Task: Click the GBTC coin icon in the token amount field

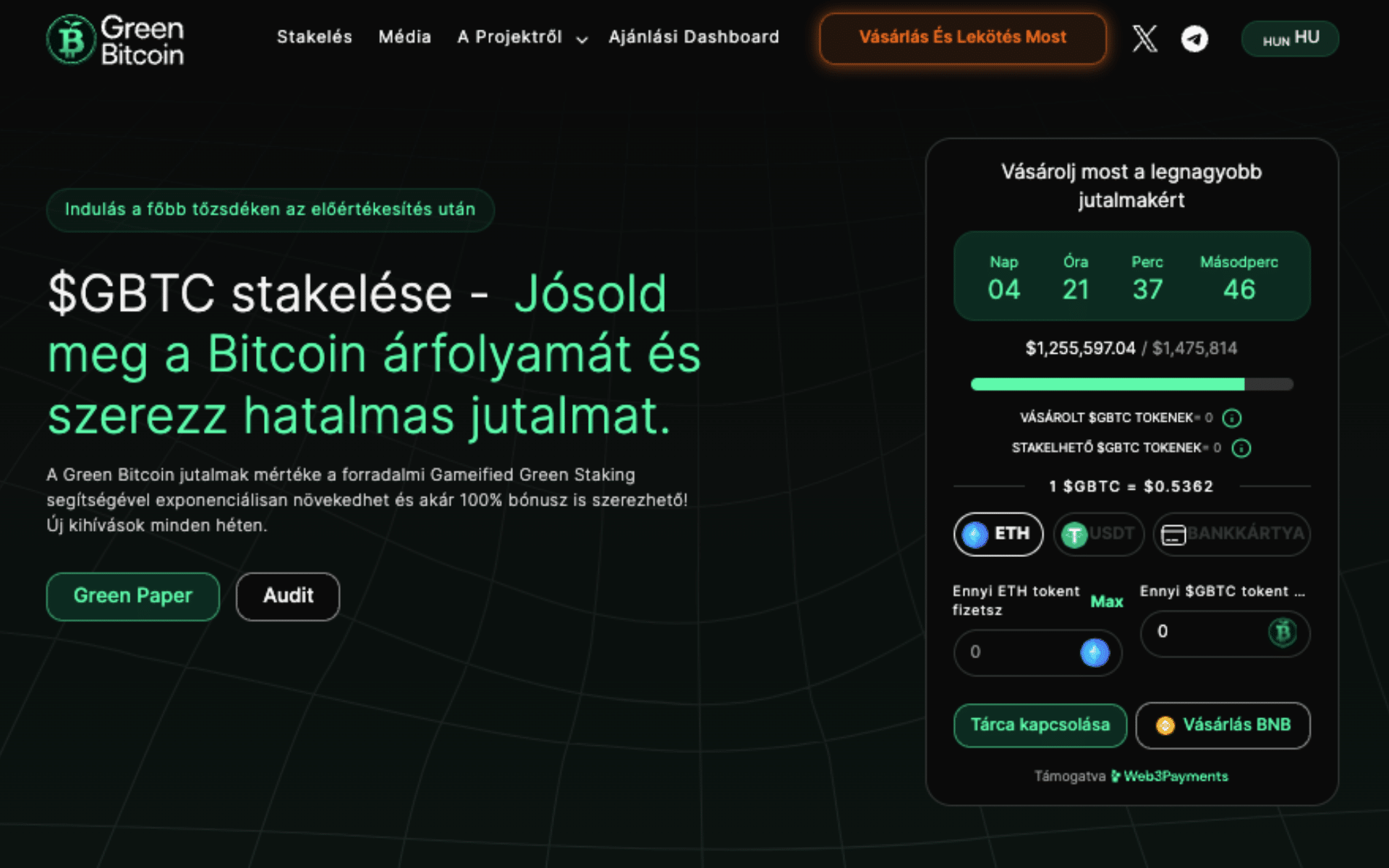Action: coord(1282,634)
